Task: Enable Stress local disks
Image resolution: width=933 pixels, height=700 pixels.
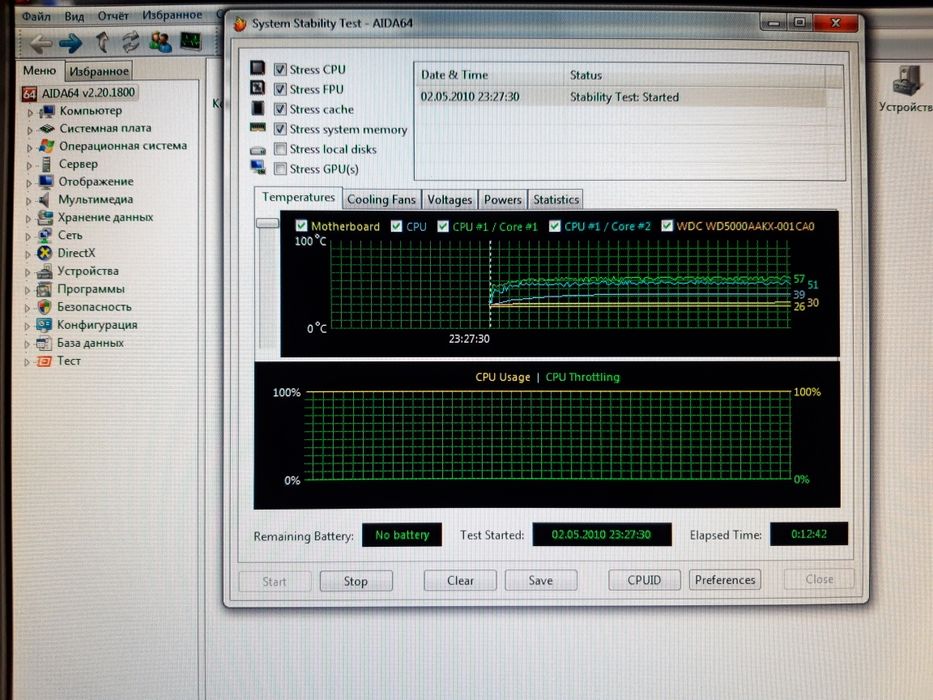Action: tap(280, 149)
